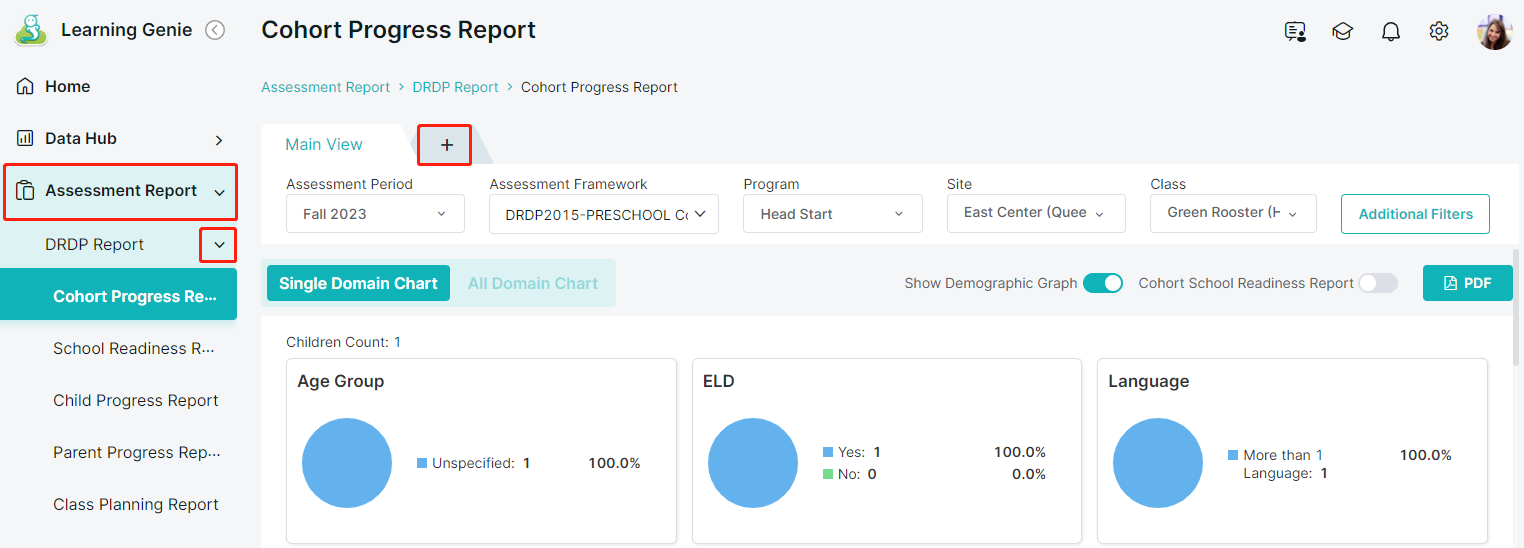Viewport: 1524px width, 548px height.
Task: Select Child Progress Report in sidebar
Action: (x=135, y=401)
